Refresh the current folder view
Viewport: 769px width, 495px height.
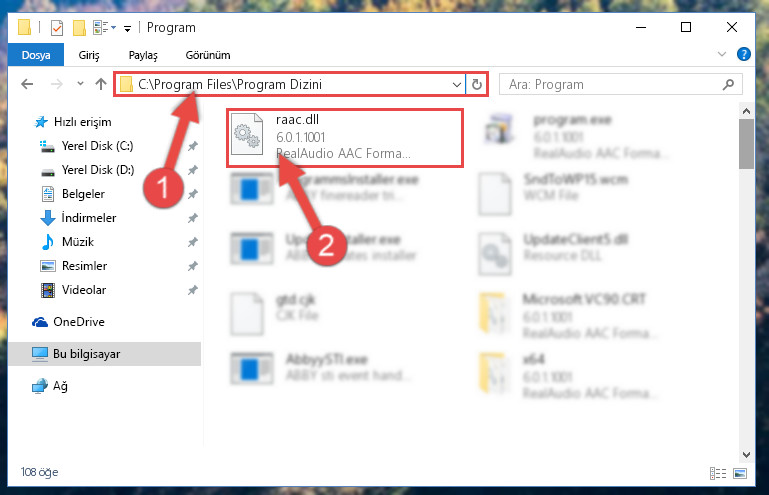point(477,84)
